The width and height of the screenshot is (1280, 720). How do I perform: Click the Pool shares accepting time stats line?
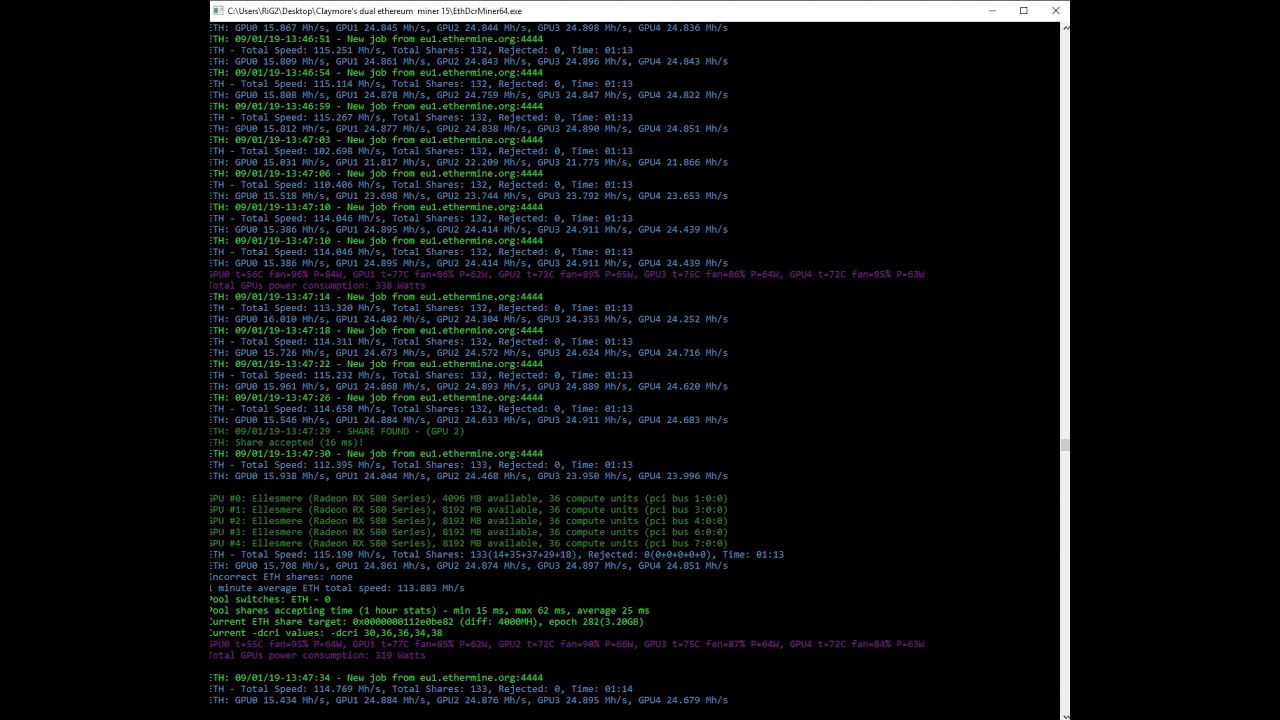tap(430, 610)
